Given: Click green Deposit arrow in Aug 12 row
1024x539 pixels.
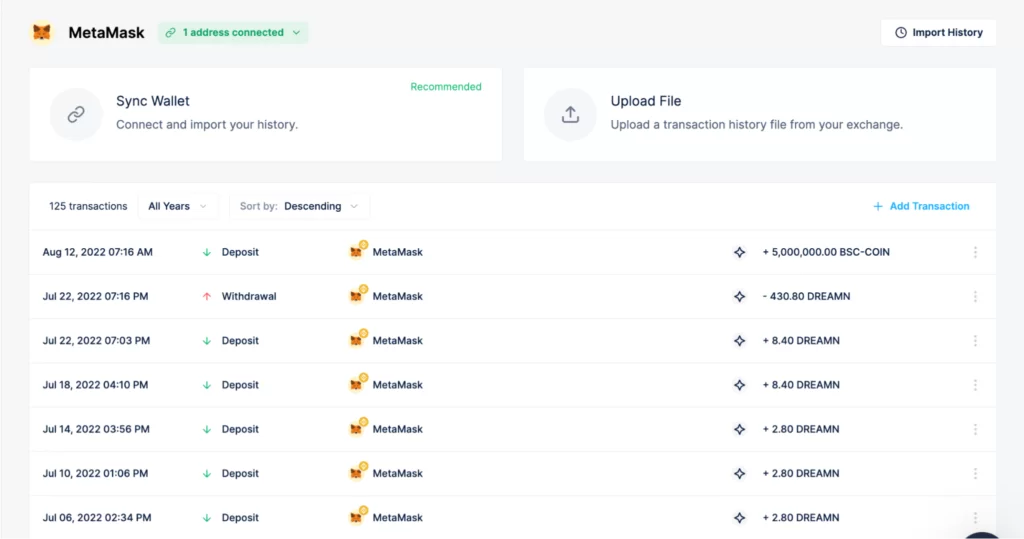Looking at the screenshot, I should click(207, 252).
